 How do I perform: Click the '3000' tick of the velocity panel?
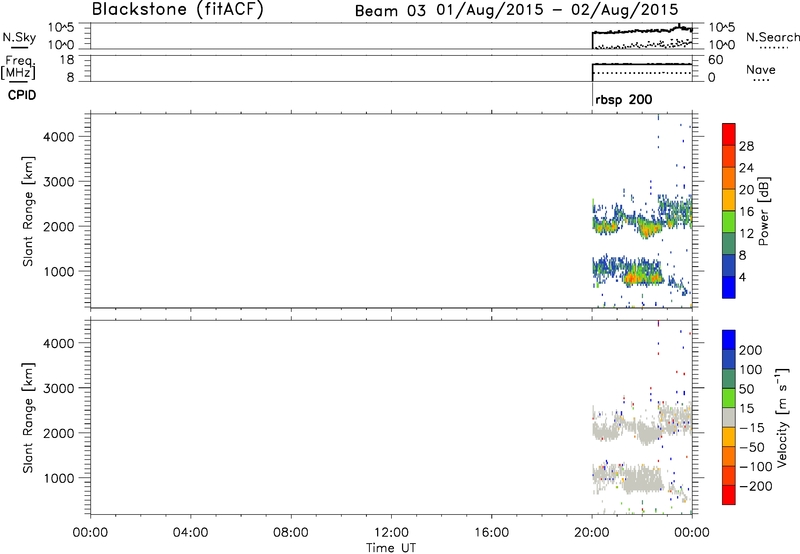coord(59,388)
